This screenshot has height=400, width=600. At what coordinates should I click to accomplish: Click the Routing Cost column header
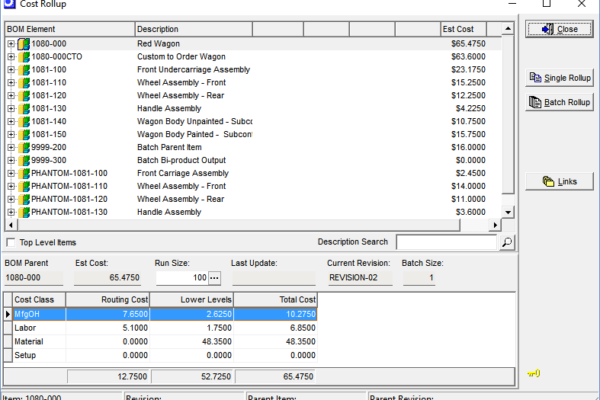point(108,300)
